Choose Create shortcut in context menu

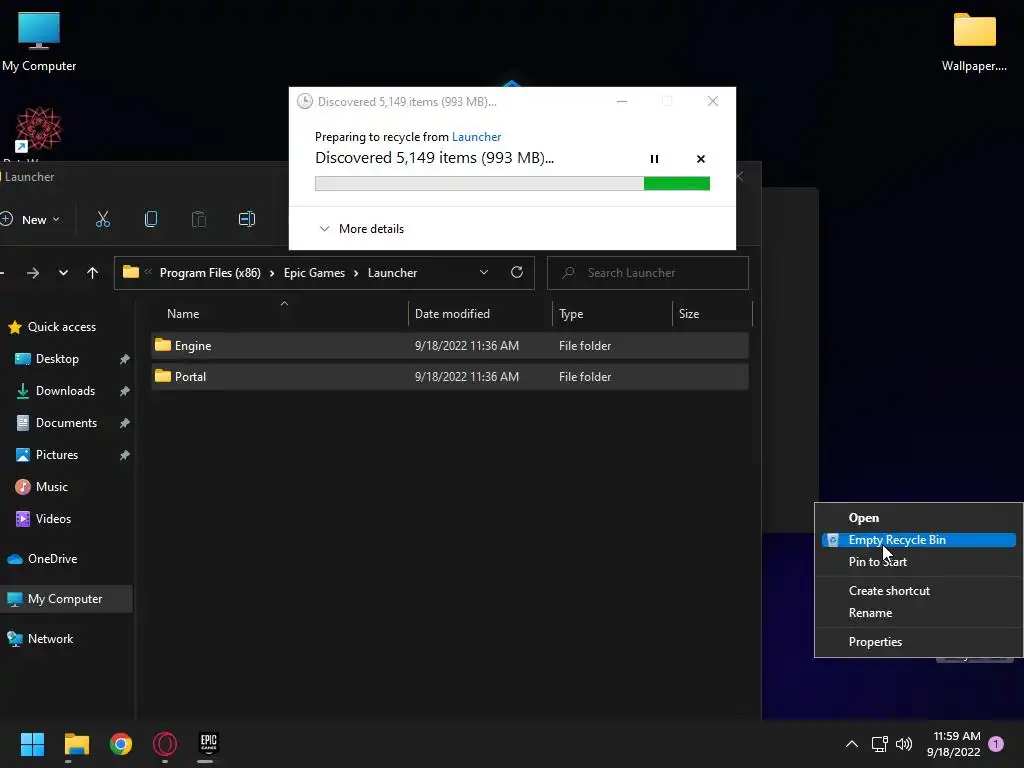[x=918, y=590]
